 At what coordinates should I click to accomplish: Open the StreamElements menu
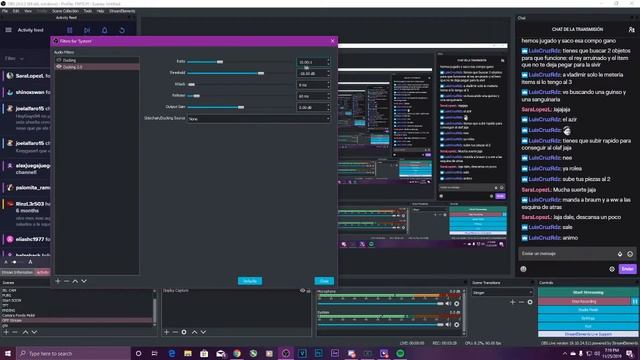click(x=122, y=11)
